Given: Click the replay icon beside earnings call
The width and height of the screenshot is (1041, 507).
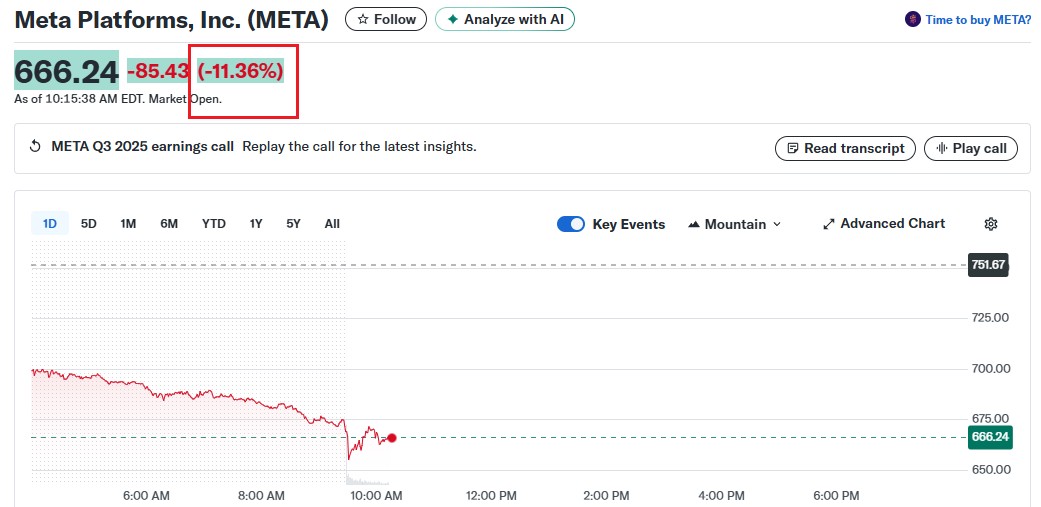Looking at the screenshot, I should [36, 147].
